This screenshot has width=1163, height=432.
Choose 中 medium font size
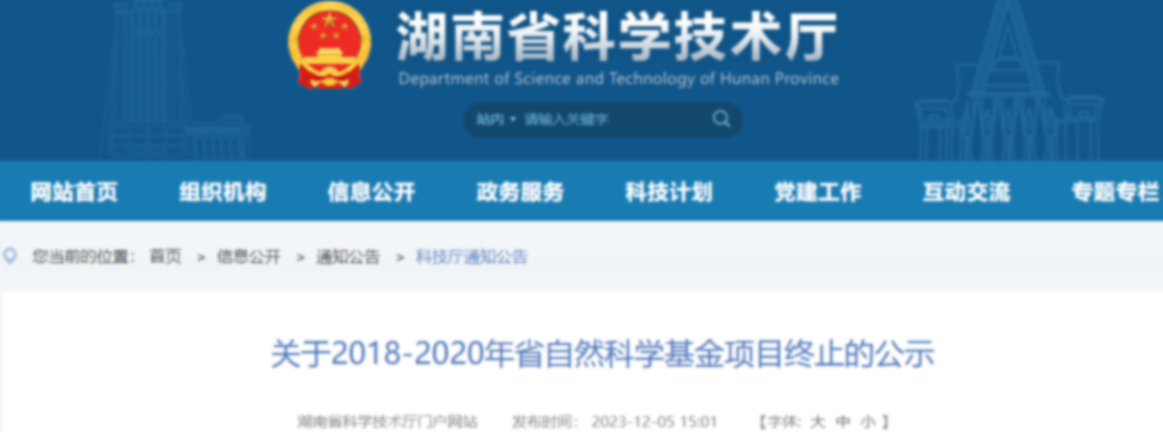click(x=842, y=422)
